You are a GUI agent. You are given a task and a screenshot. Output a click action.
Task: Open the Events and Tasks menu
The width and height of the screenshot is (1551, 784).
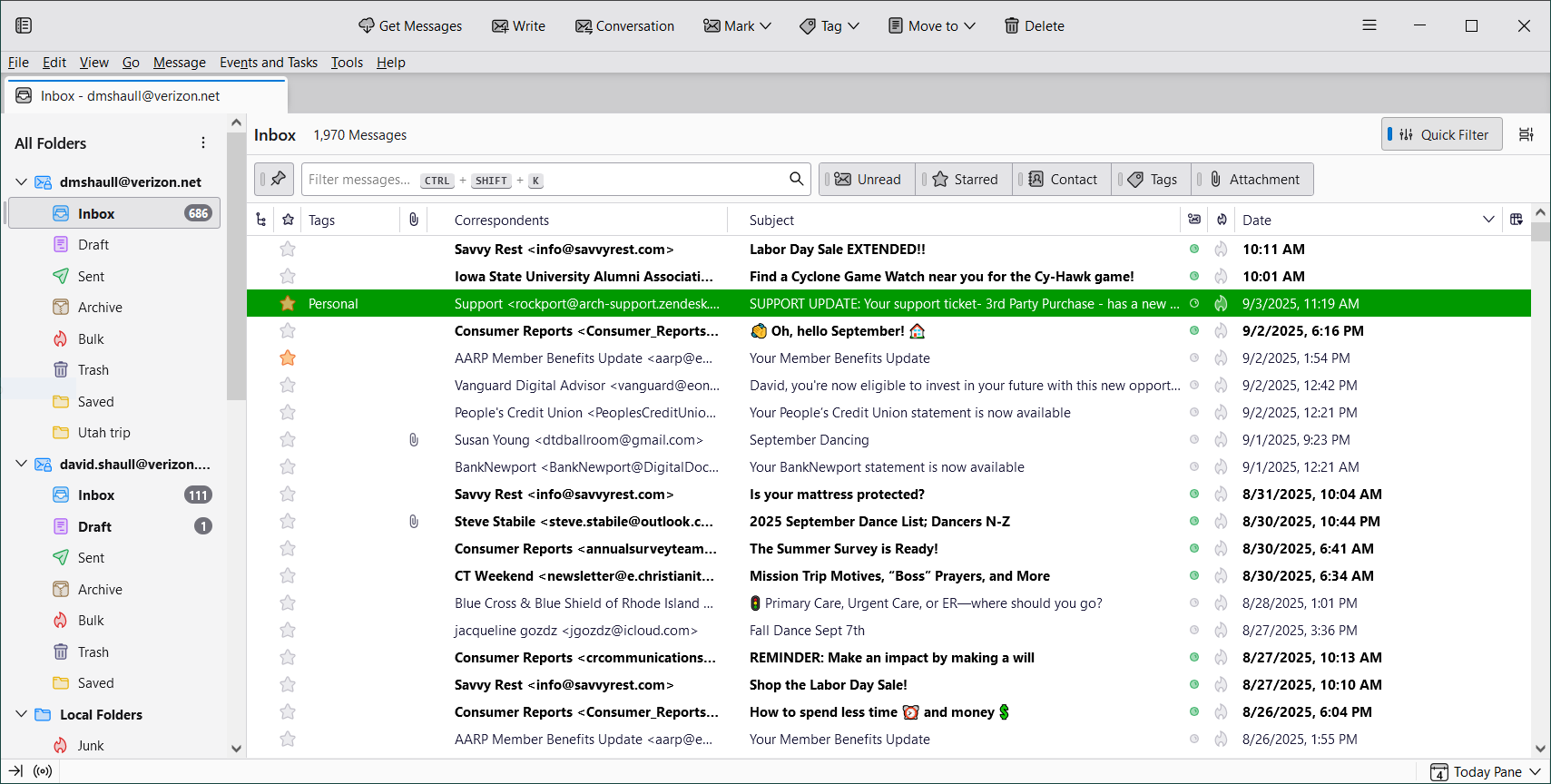269,62
